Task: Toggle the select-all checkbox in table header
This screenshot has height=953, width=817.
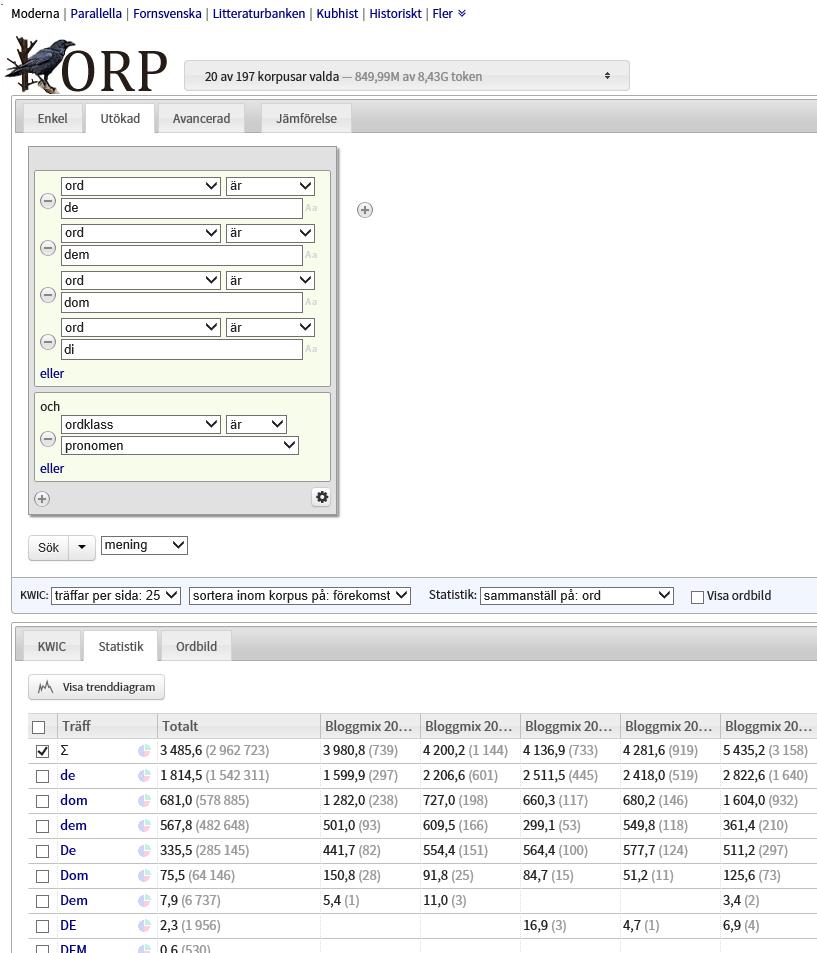Action: [39, 727]
